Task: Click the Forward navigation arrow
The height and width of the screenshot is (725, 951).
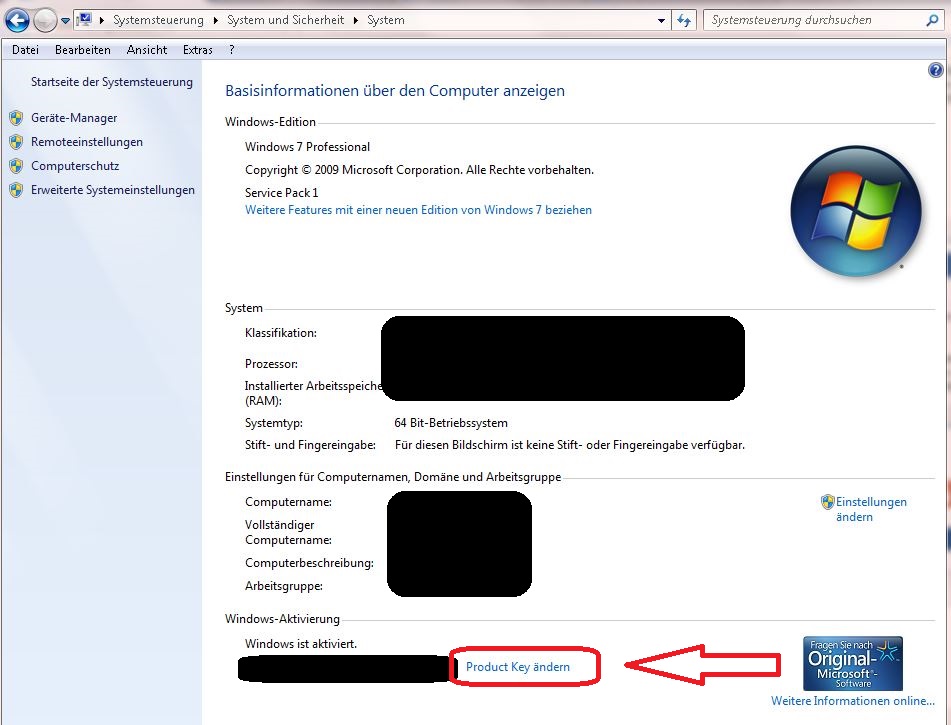Action: coord(45,21)
